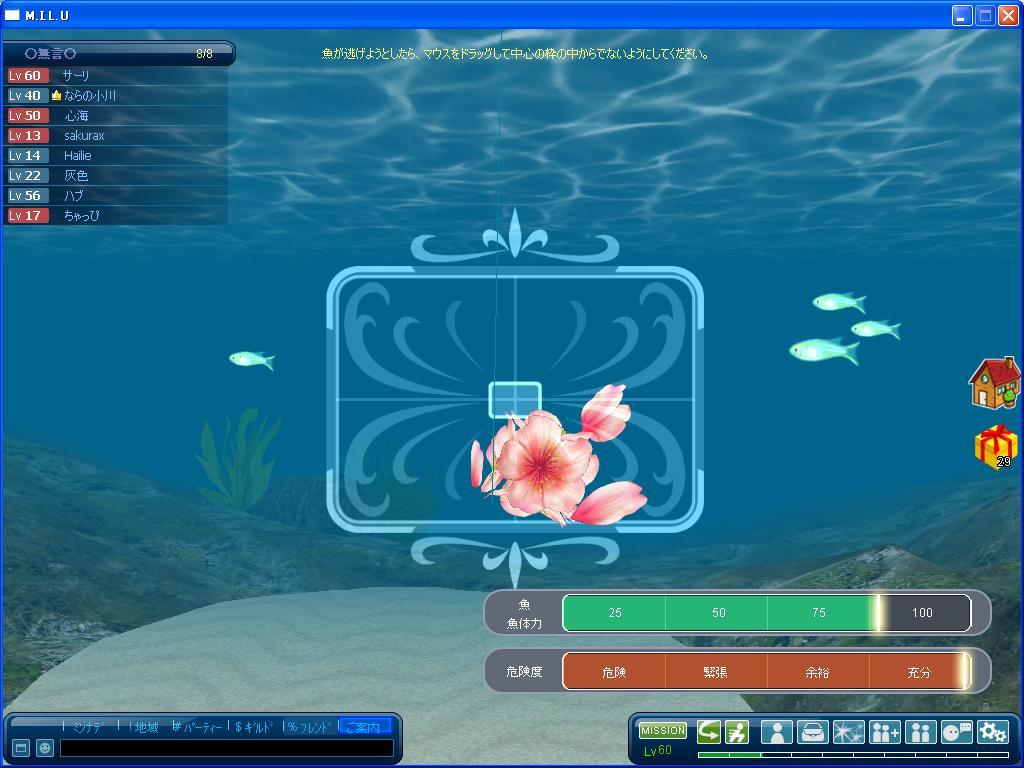This screenshot has width=1024, height=768.
Task: Click the green running figure icon
Action: coord(737,732)
